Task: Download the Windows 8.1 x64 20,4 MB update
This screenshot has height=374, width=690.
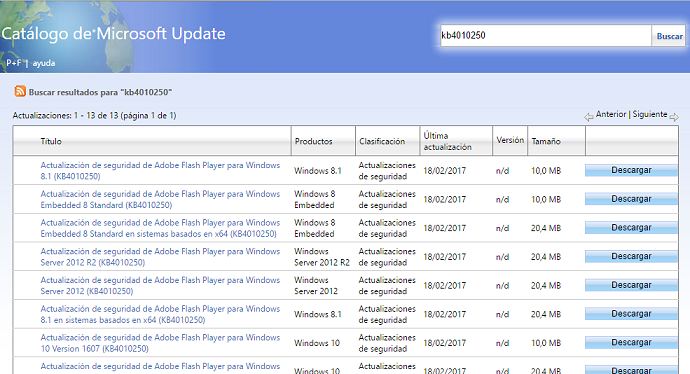Action: (631, 314)
